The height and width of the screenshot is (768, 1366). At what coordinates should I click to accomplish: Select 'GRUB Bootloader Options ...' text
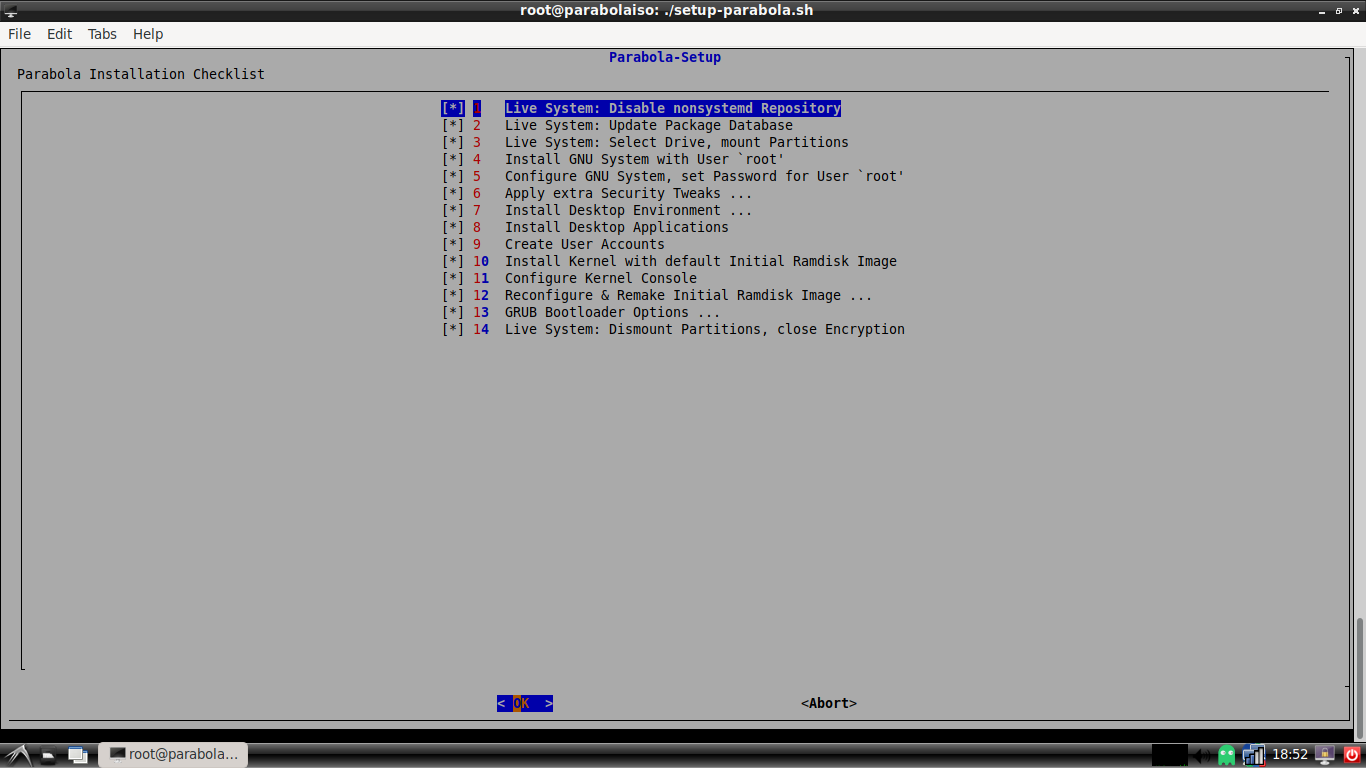coord(613,312)
